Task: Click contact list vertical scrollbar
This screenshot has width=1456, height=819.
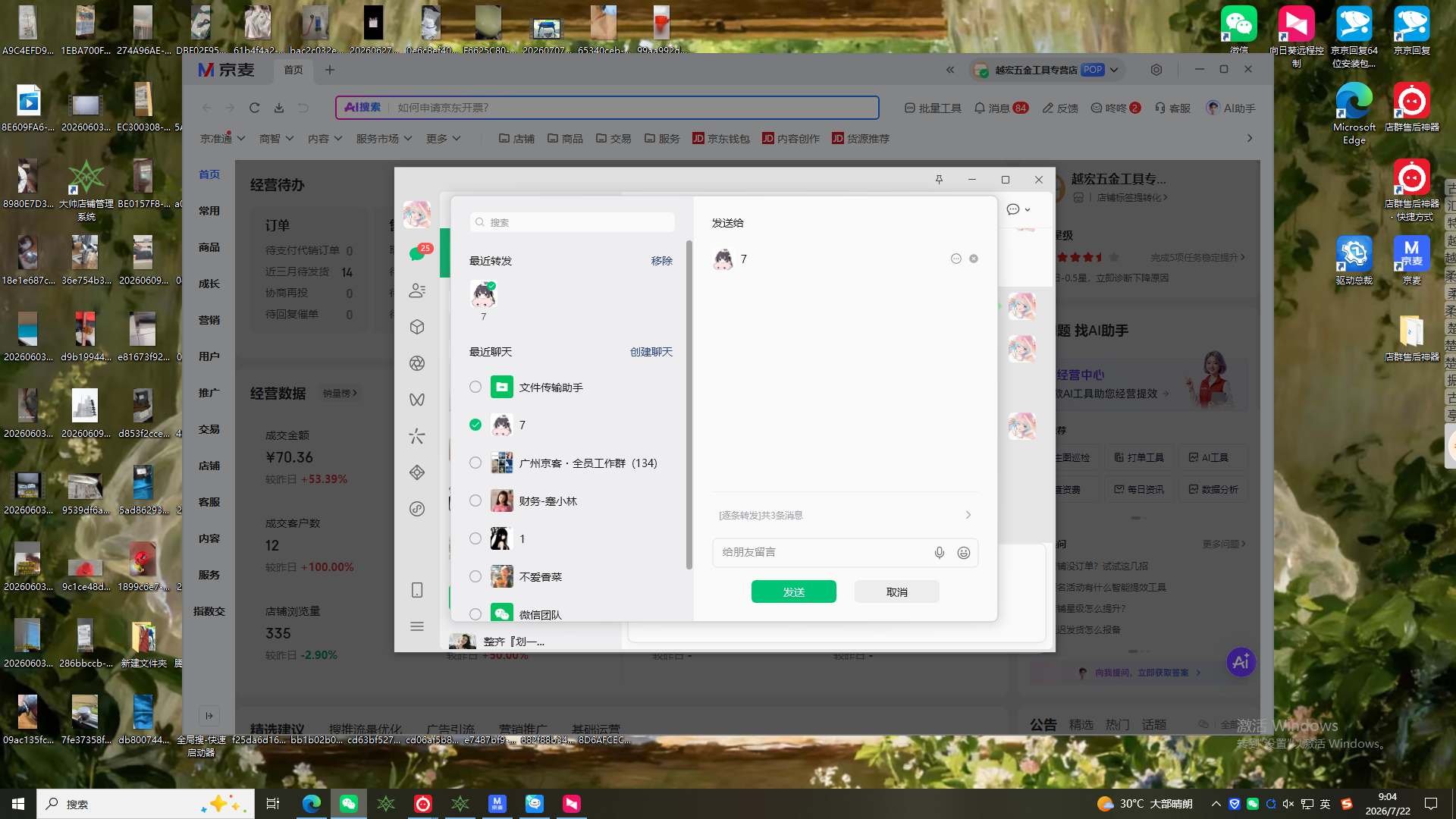Action: (x=689, y=405)
